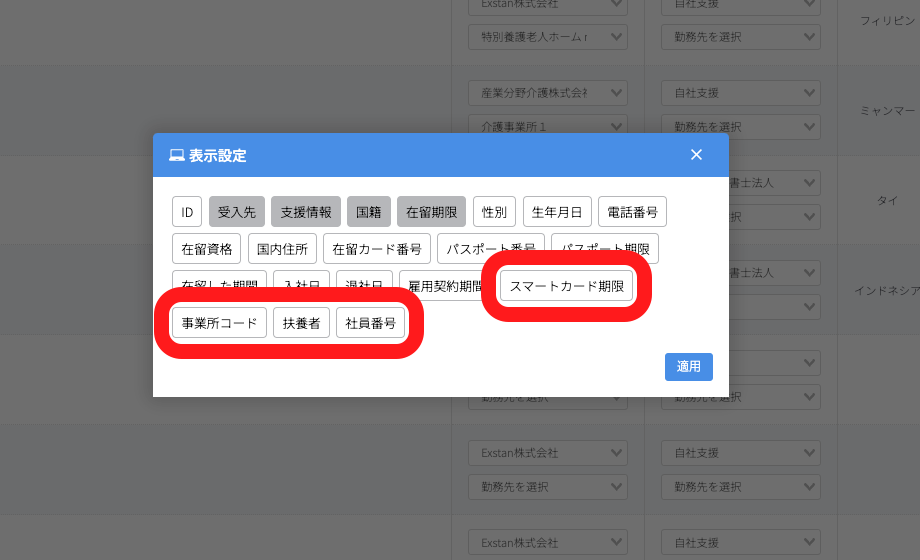Image resolution: width=920 pixels, height=560 pixels.
Task: Open the 産業分野介護株式会社 dropdown
Action: point(547,93)
